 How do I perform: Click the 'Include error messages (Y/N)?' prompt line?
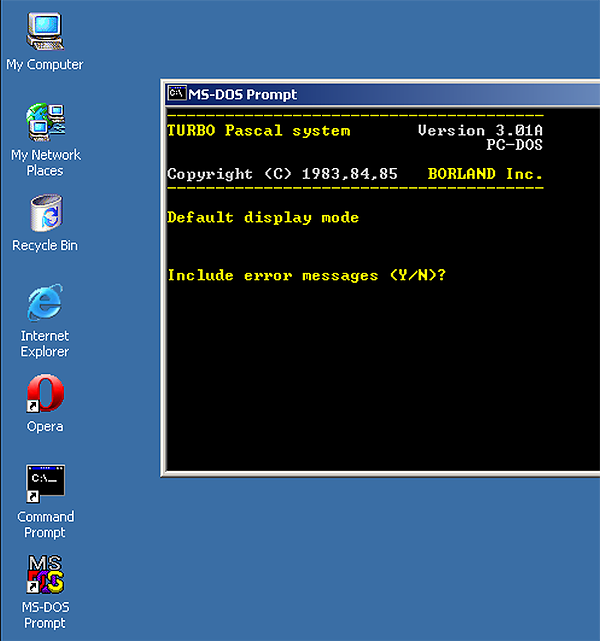(x=307, y=275)
